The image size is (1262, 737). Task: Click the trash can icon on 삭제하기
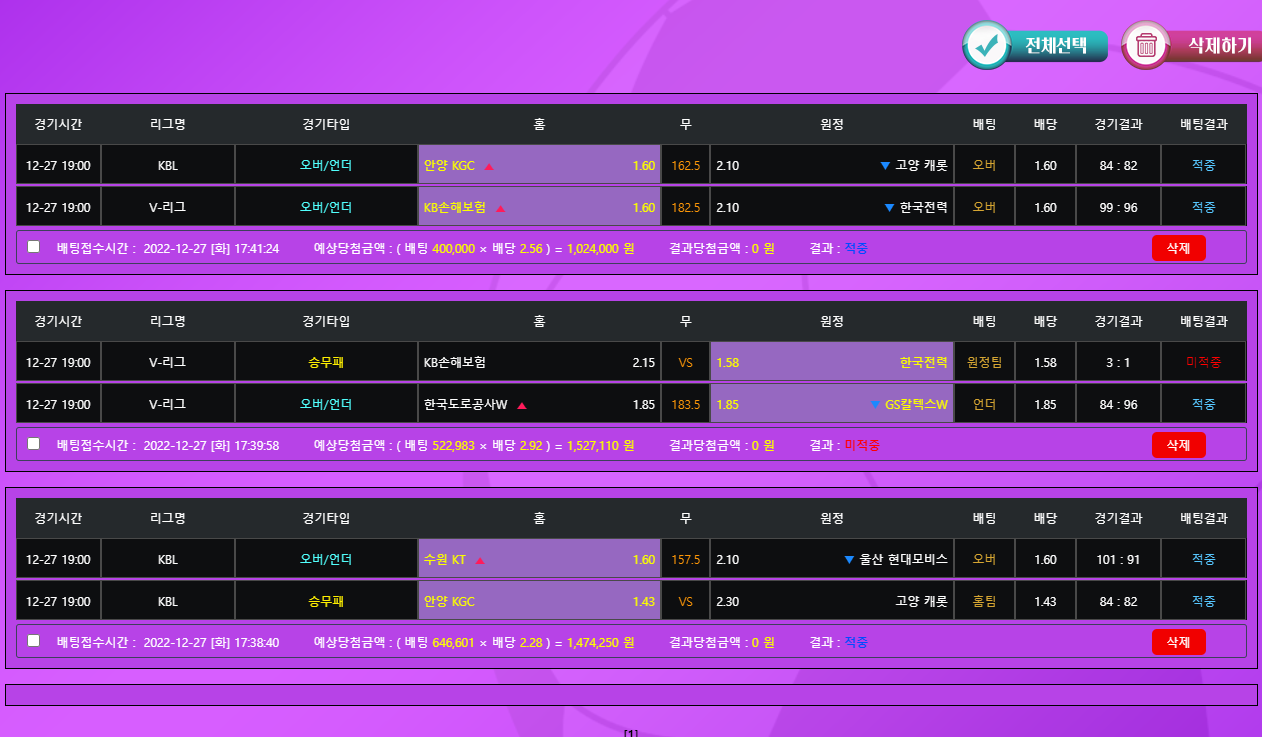pyautogui.click(x=1146, y=45)
